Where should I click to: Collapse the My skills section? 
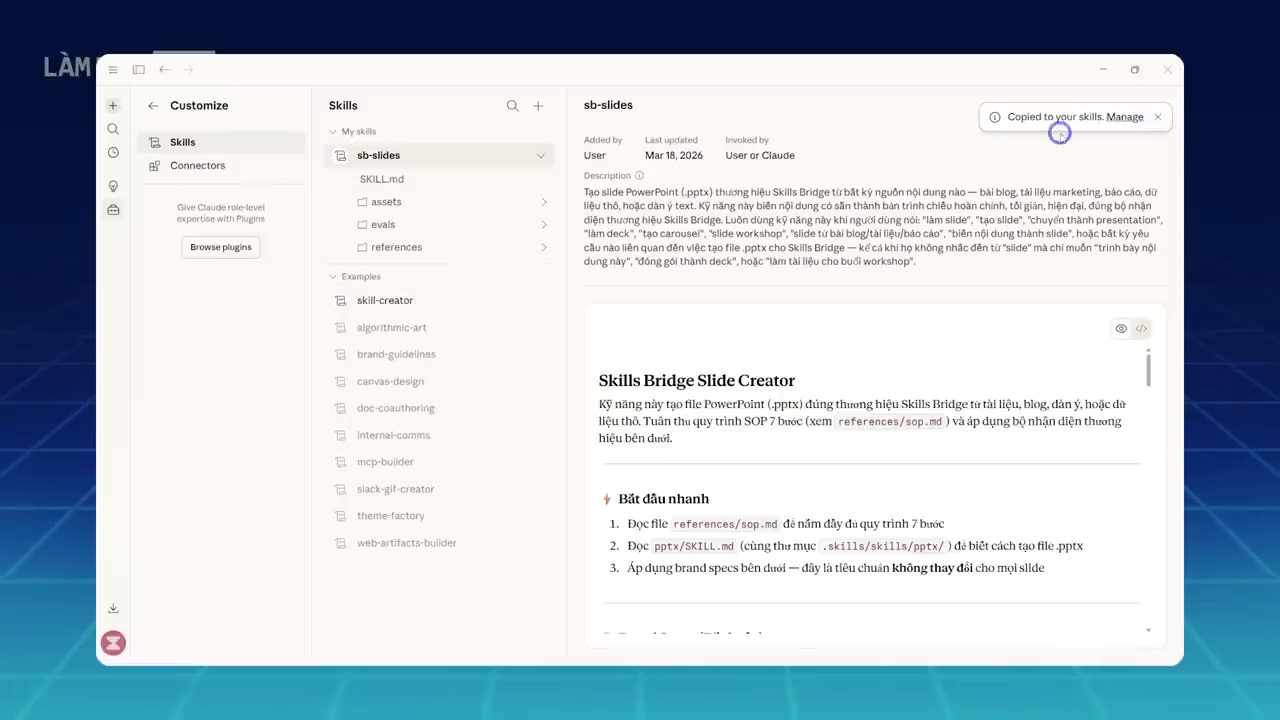tap(333, 132)
